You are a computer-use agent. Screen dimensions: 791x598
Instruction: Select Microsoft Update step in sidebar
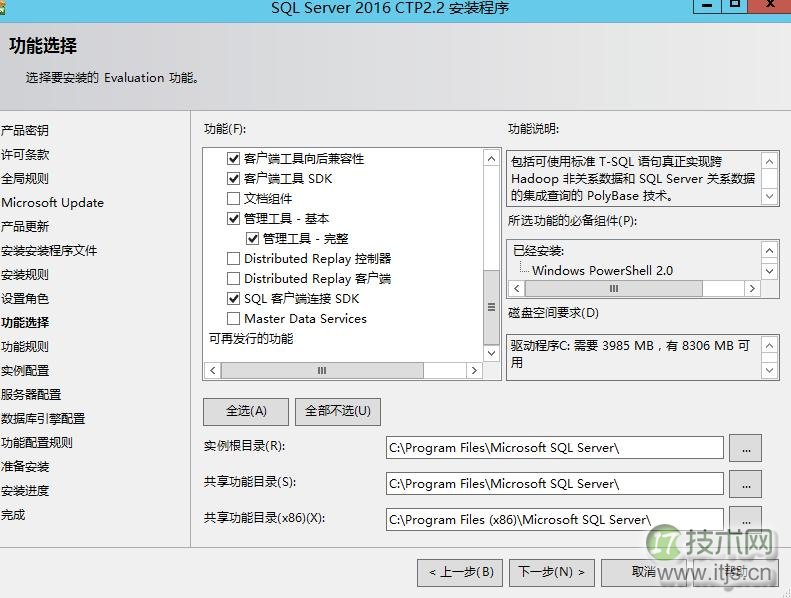point(52,203)
